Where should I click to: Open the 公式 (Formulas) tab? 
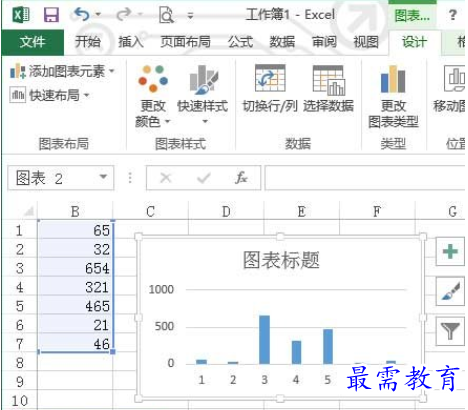click(x=240, y=42)
